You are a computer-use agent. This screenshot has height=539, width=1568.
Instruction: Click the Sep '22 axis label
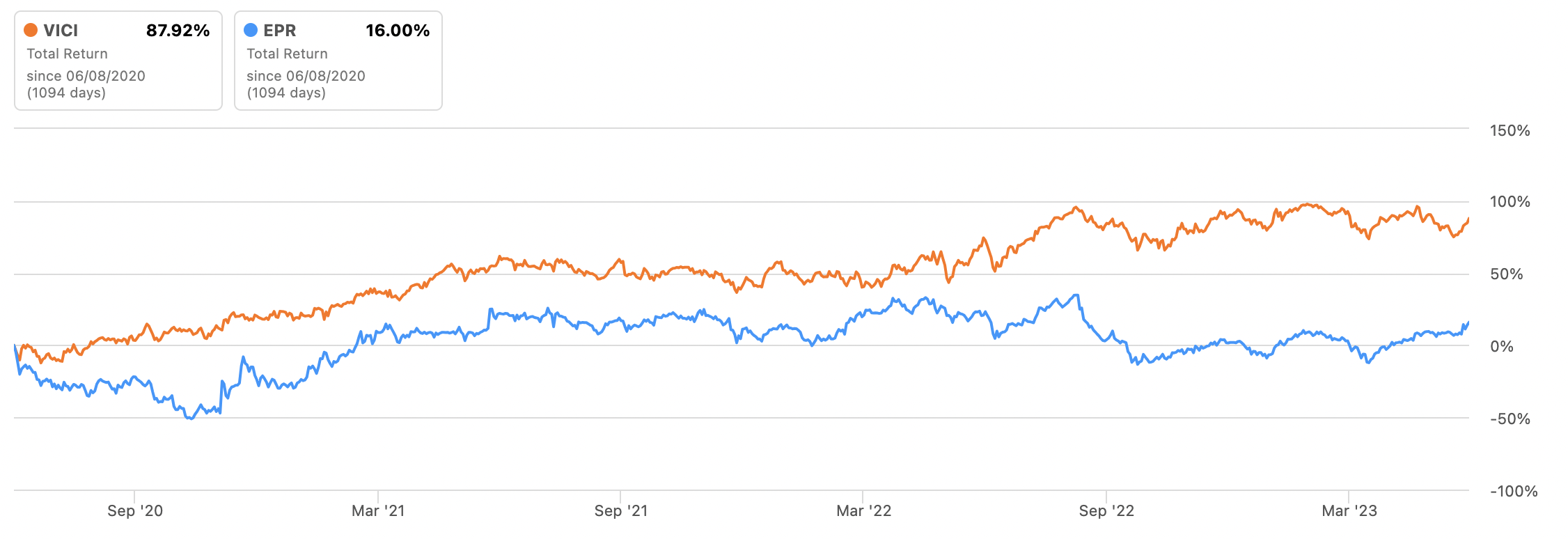click(x=1106, y=511)
